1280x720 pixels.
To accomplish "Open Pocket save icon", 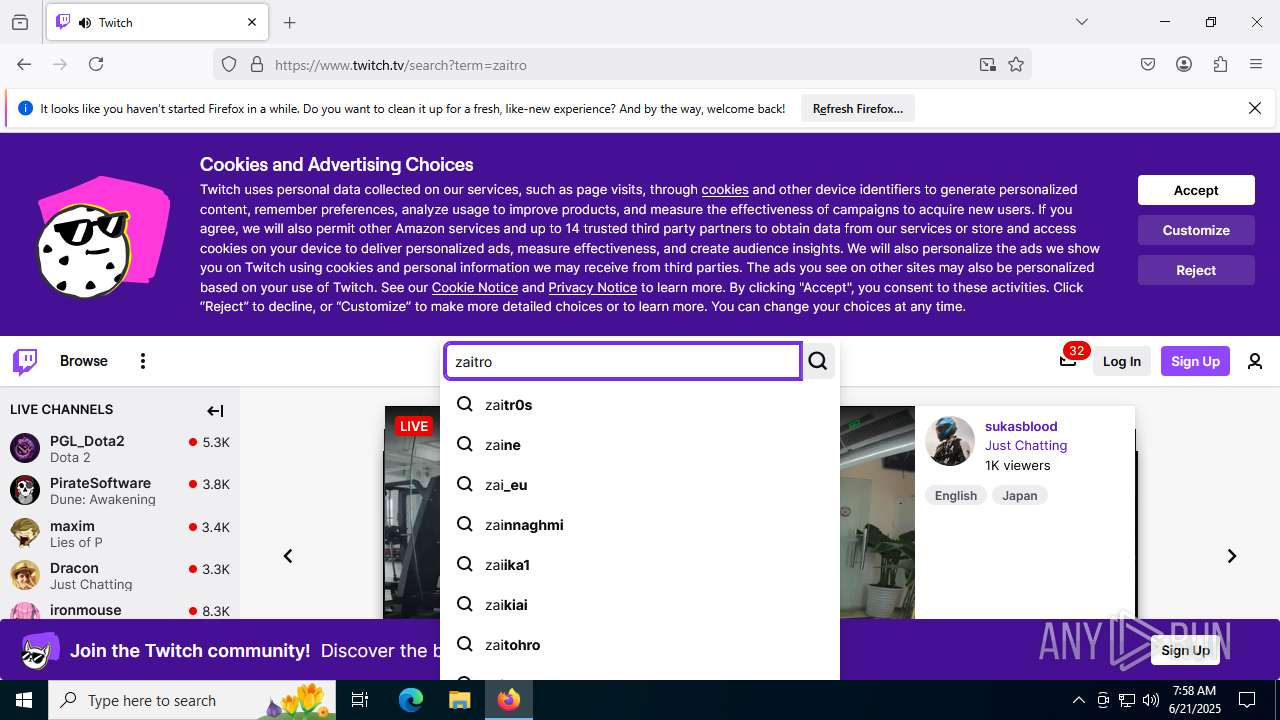I will coord(1148,64).
